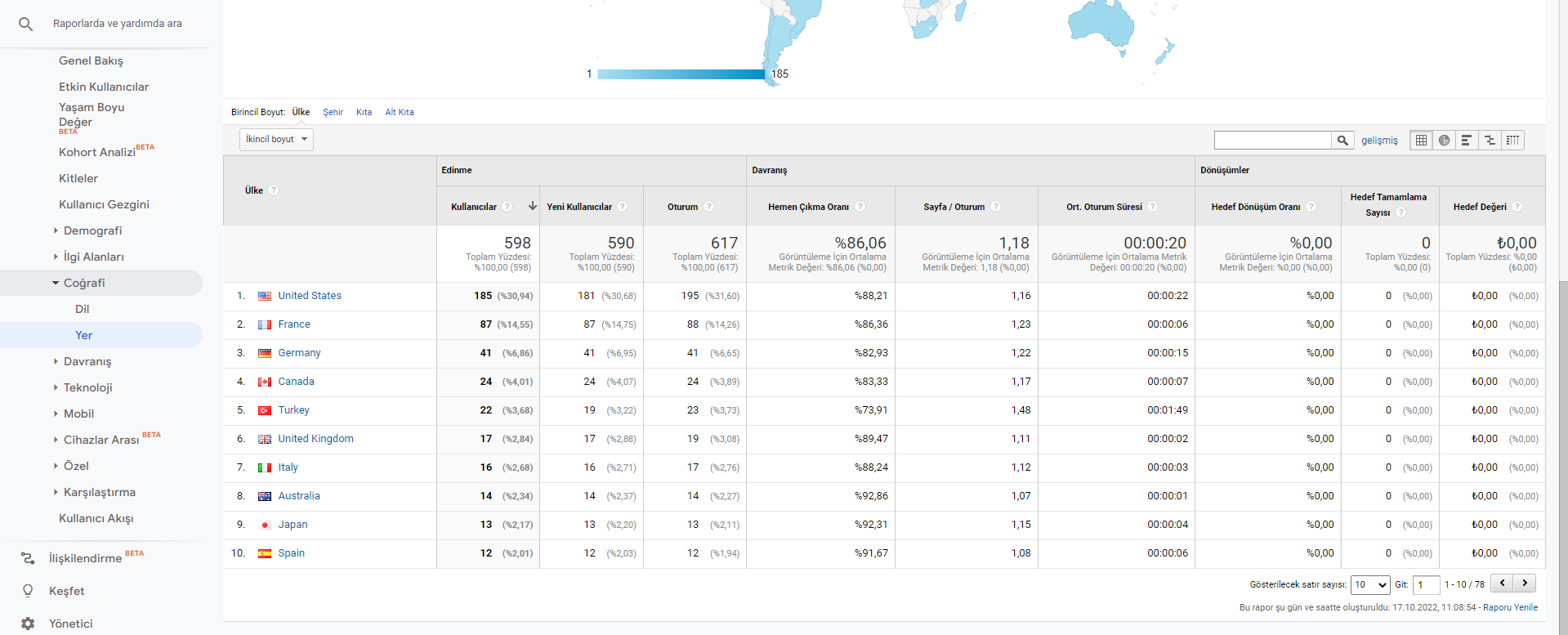Switch to pie chart percentage view
Screen dimensions: 1568x635
(1444, 141)
